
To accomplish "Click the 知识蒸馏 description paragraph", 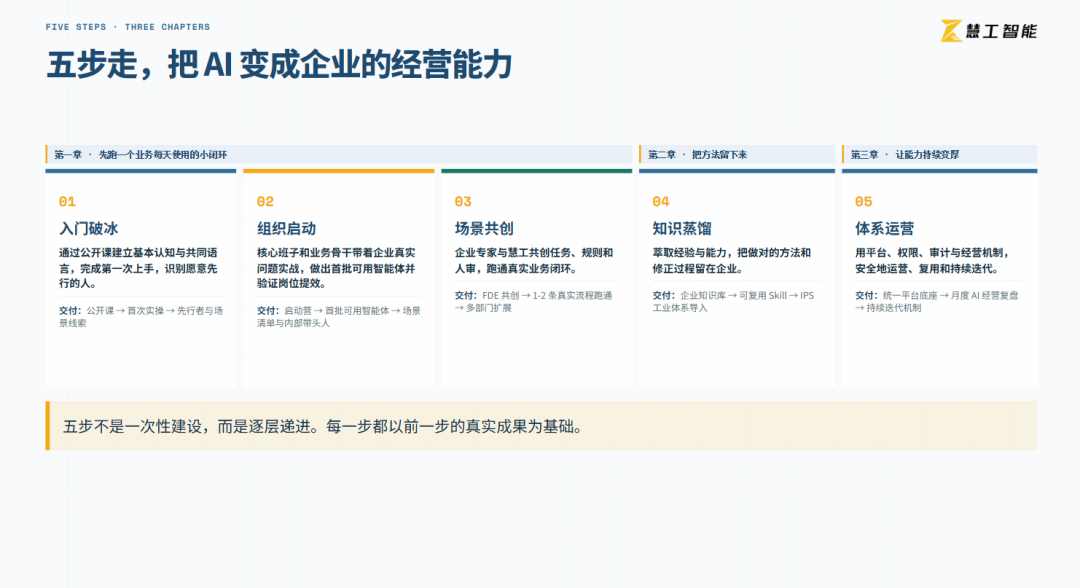I will click(731, 260).
